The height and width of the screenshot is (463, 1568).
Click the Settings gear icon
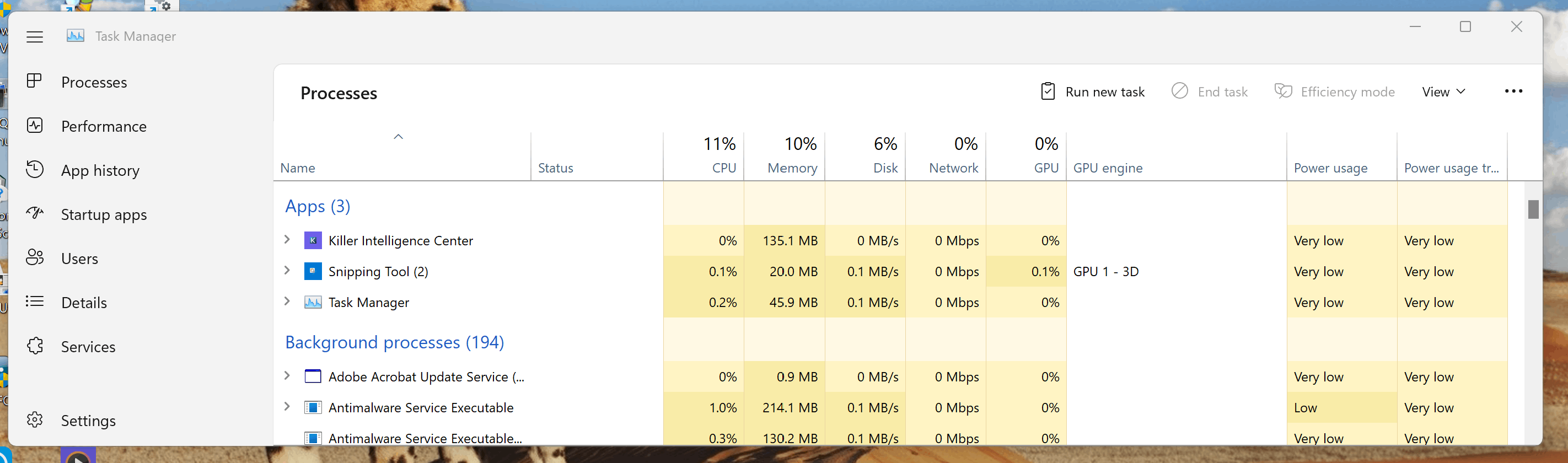click(x=35, y=419)
